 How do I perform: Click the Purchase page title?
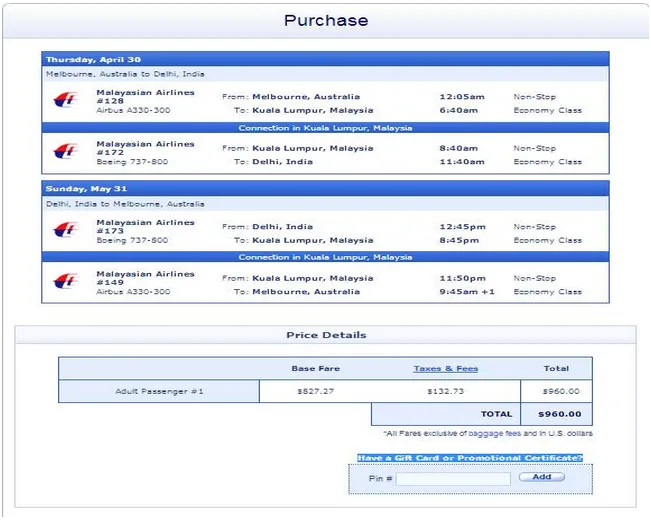325,20
